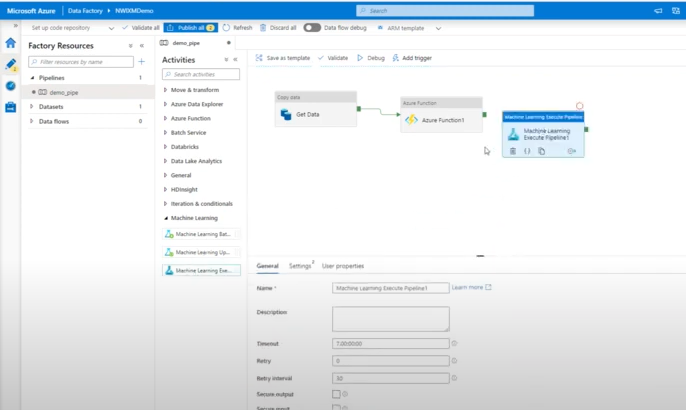Image resolution: width=686 pixels, height=410 pixels.
Task: Click the switch directory icon top right
Action: point(676,11)
